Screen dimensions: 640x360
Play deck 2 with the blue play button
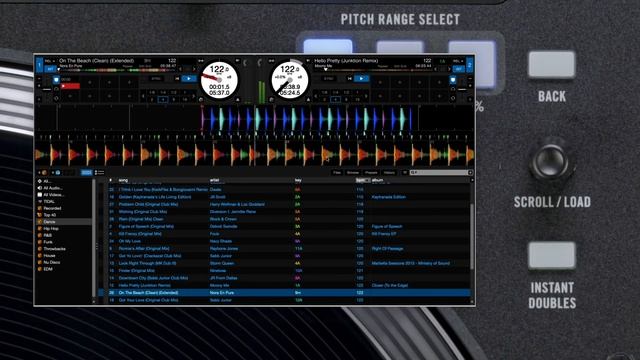[362, 78]
